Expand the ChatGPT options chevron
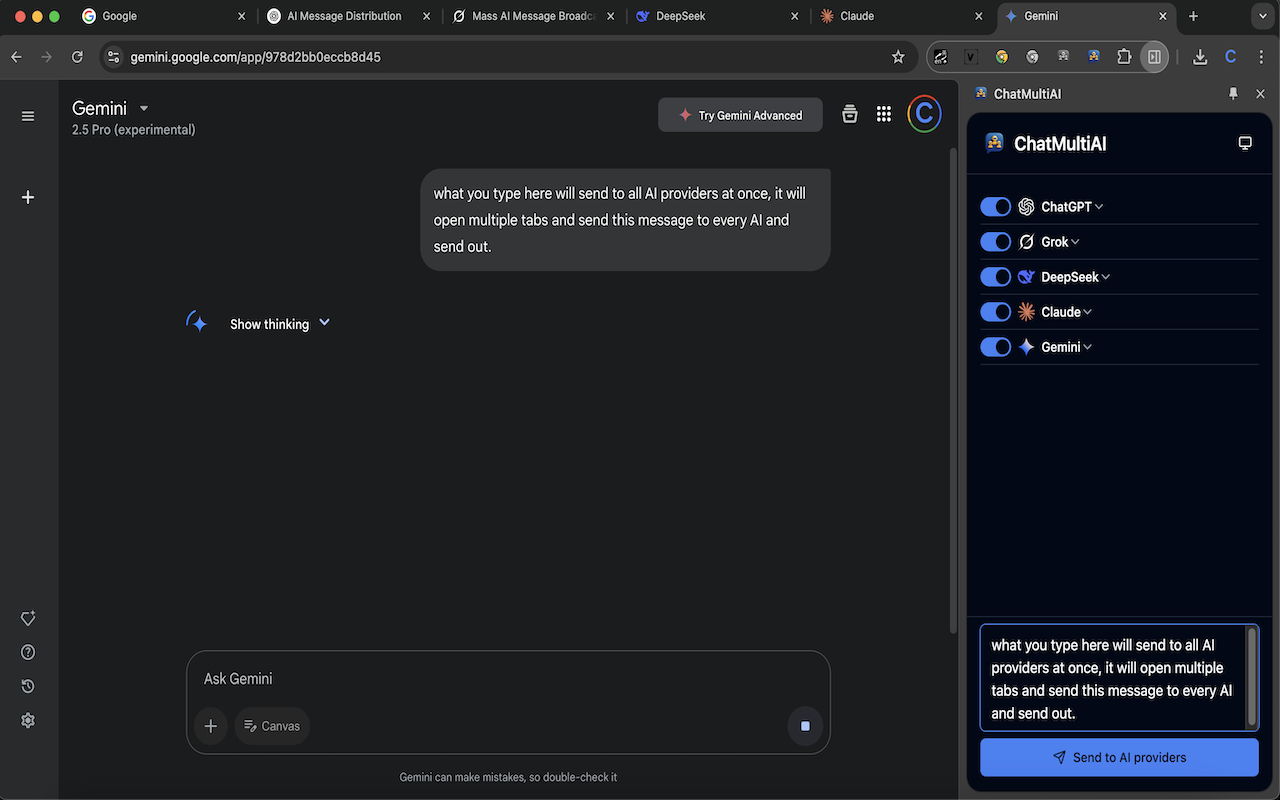 coord(1099,207)
